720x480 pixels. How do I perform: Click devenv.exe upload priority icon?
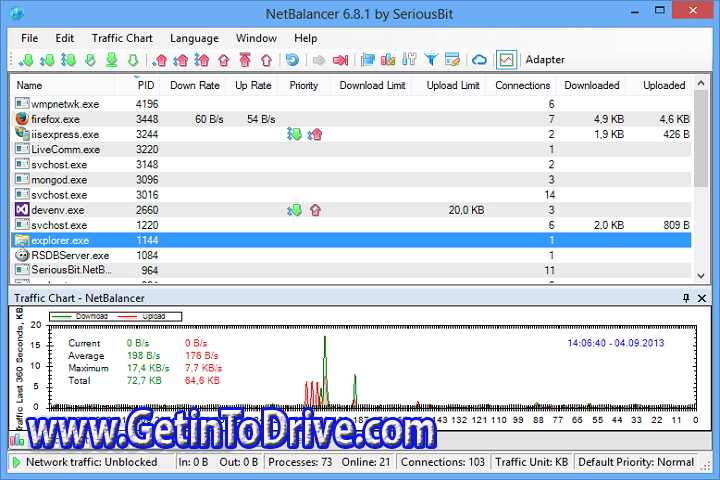tap(315, 210)
